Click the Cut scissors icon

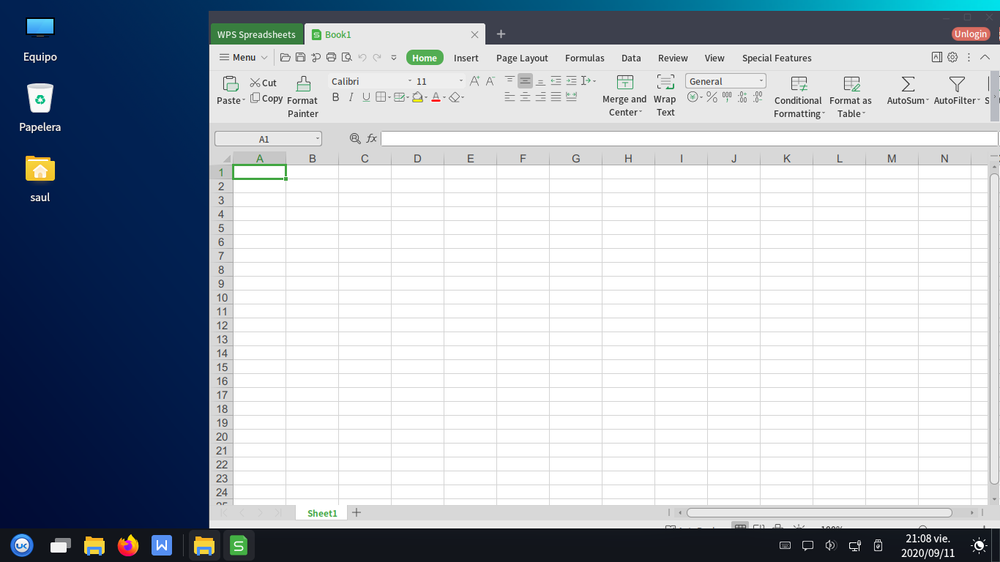[x=256, y=83]
